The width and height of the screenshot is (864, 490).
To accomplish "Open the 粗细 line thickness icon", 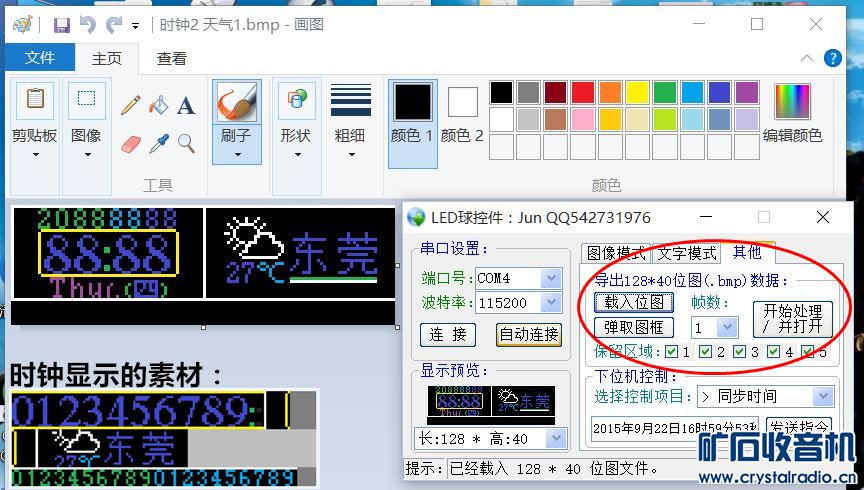I will (x=350, y=100).
